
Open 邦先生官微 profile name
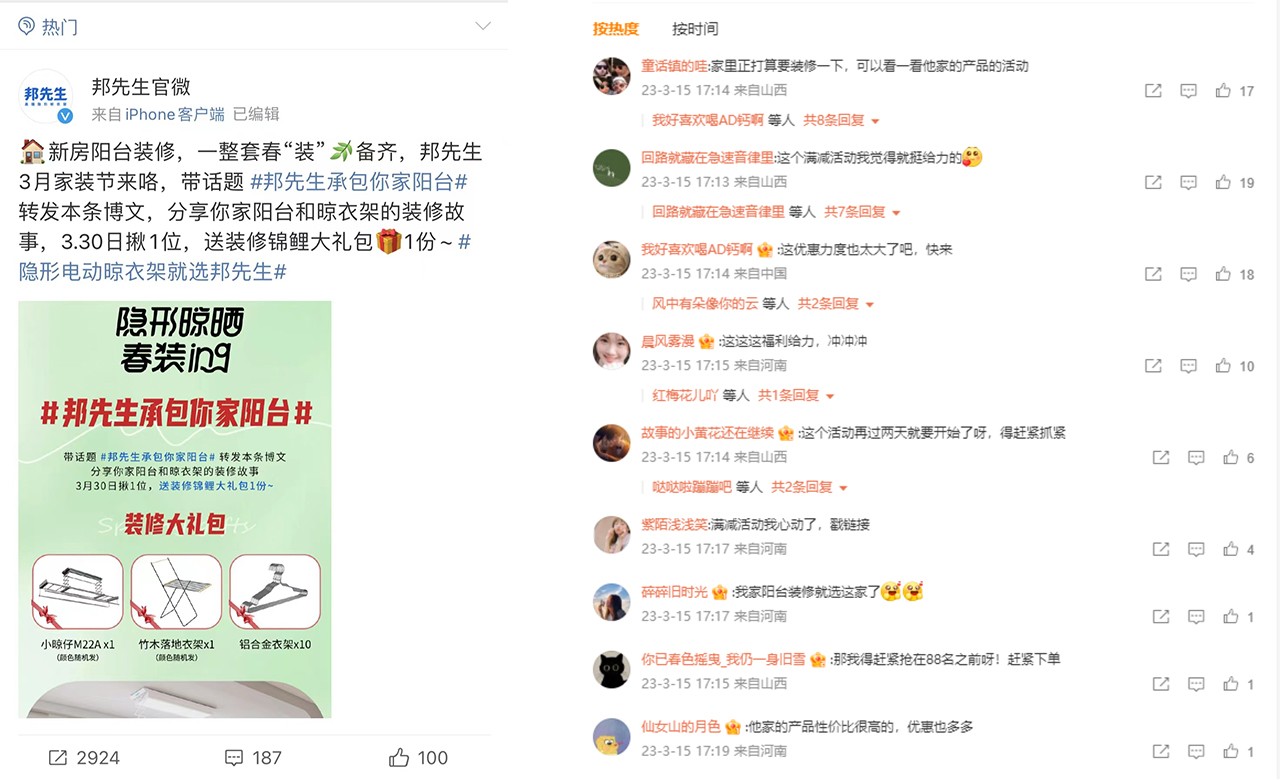click(x=141, y=88)
